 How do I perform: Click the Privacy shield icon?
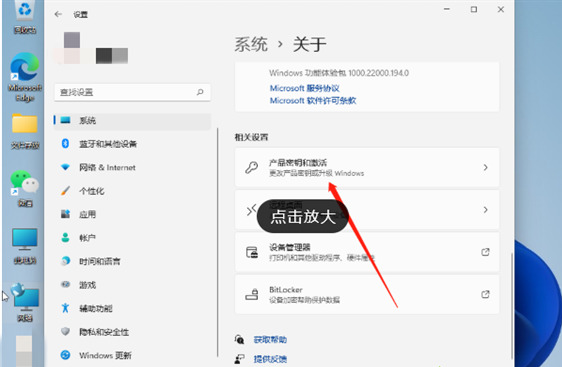(65, 331)
